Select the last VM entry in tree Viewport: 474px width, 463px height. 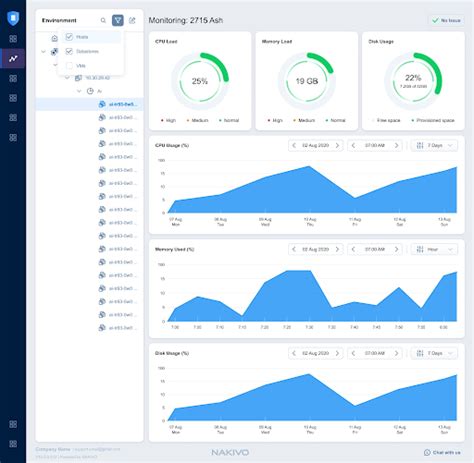click(118, 328)
